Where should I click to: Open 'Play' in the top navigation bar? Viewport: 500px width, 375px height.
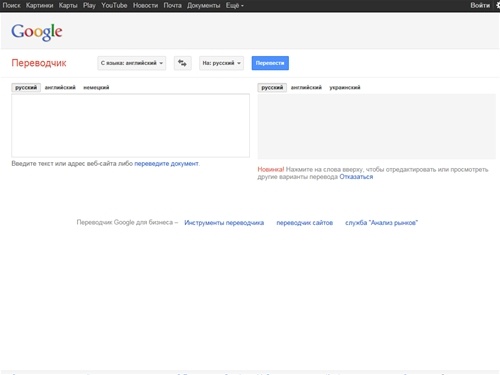(89, 6)
